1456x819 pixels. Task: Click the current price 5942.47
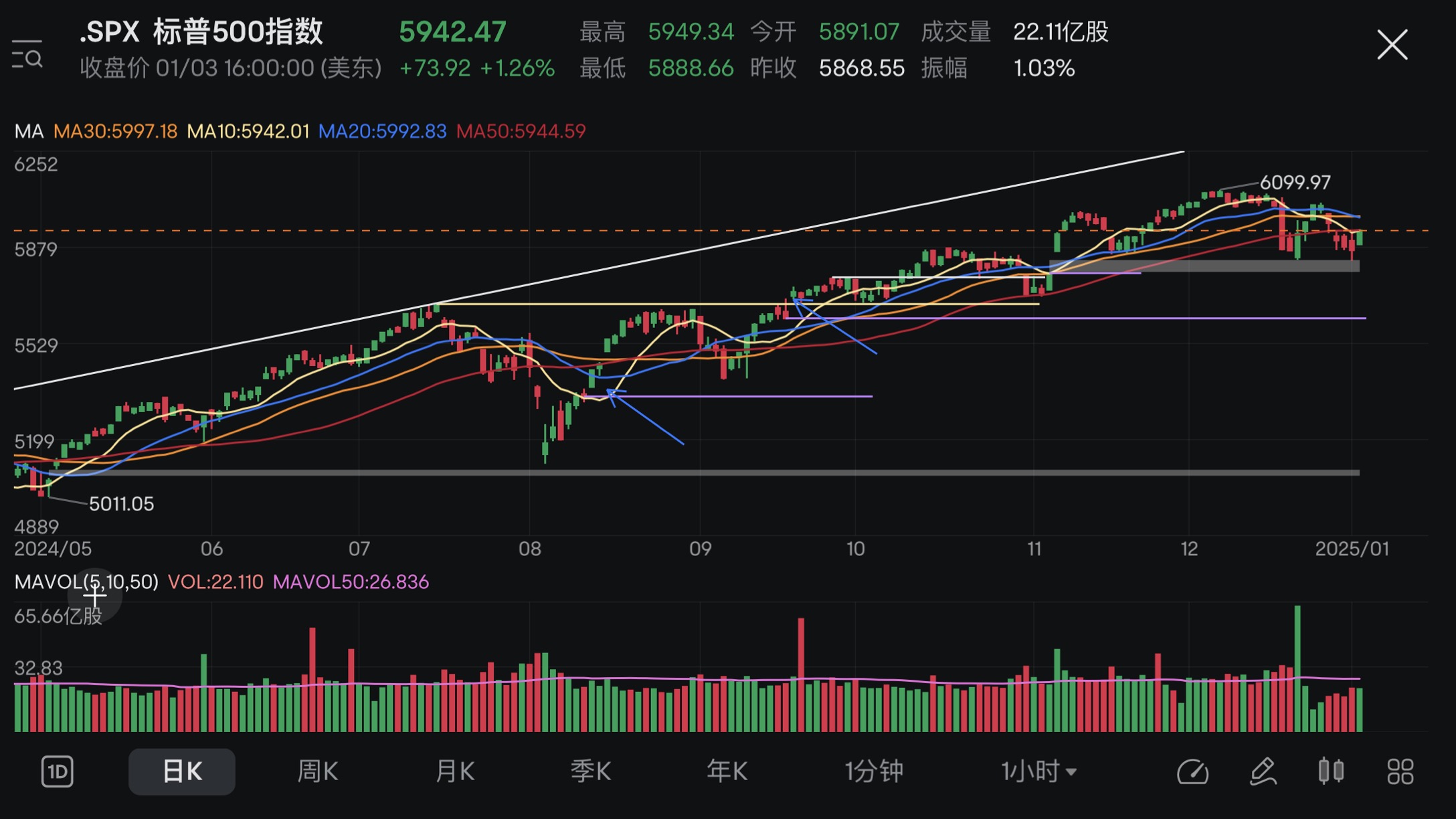click(452, 32)
